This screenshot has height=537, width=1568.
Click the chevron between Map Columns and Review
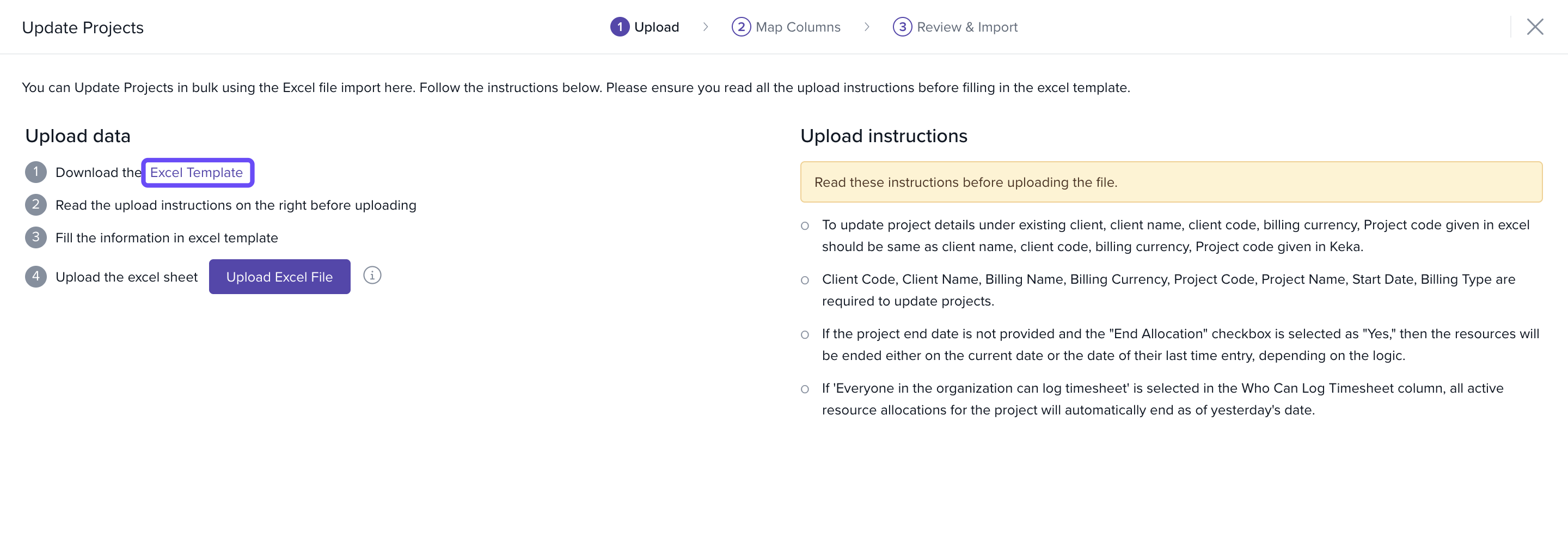click(867, 27)
